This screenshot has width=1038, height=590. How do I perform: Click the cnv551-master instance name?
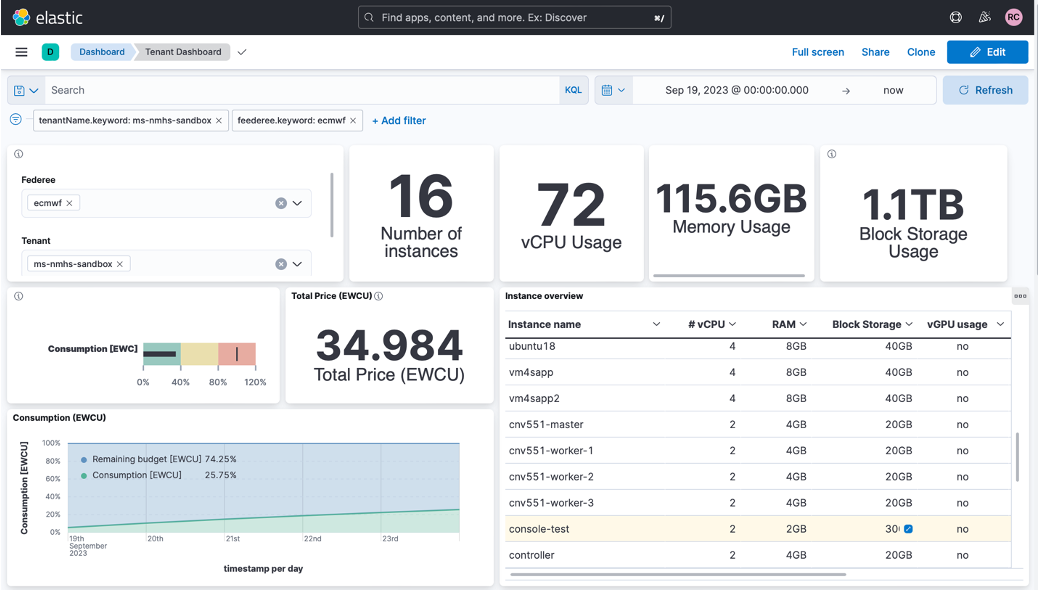point(546,424)
